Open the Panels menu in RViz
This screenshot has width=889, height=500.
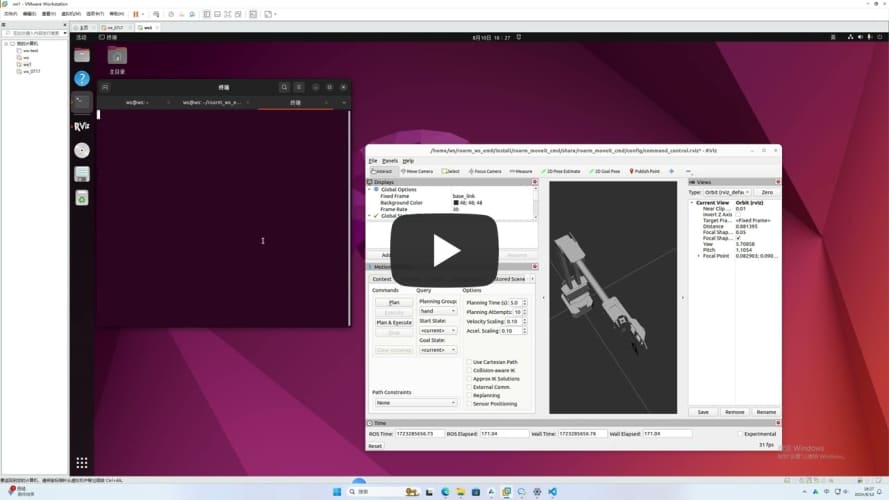tap(390, 161)
